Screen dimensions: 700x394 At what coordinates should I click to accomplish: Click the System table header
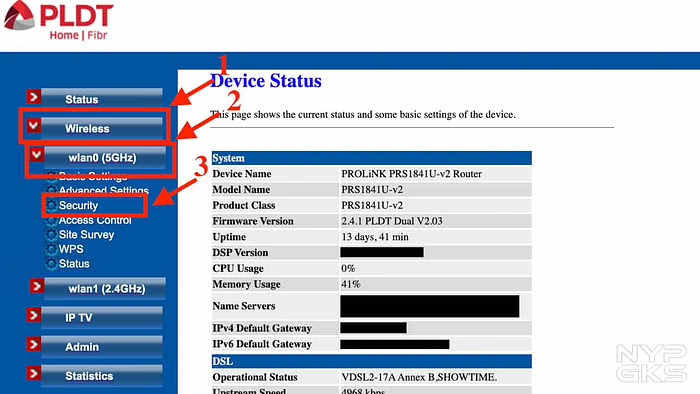pos(371,158)
